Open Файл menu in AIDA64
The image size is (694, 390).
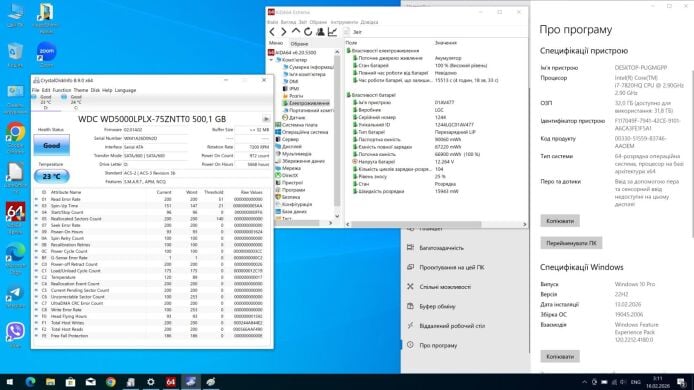(x=273, y=22)
